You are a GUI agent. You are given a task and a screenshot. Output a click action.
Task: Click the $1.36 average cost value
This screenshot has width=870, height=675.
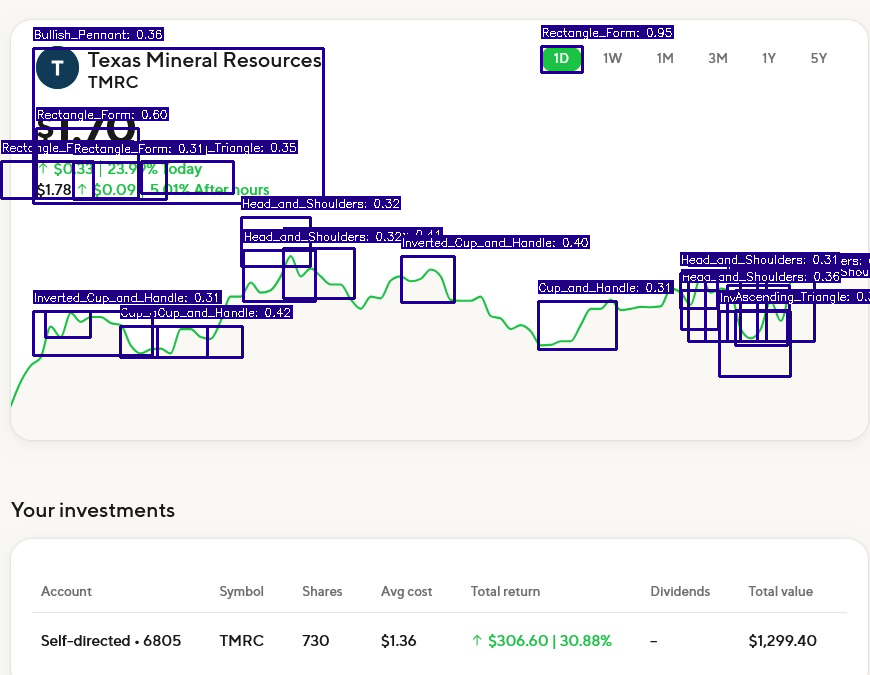[x=398, y=641]
